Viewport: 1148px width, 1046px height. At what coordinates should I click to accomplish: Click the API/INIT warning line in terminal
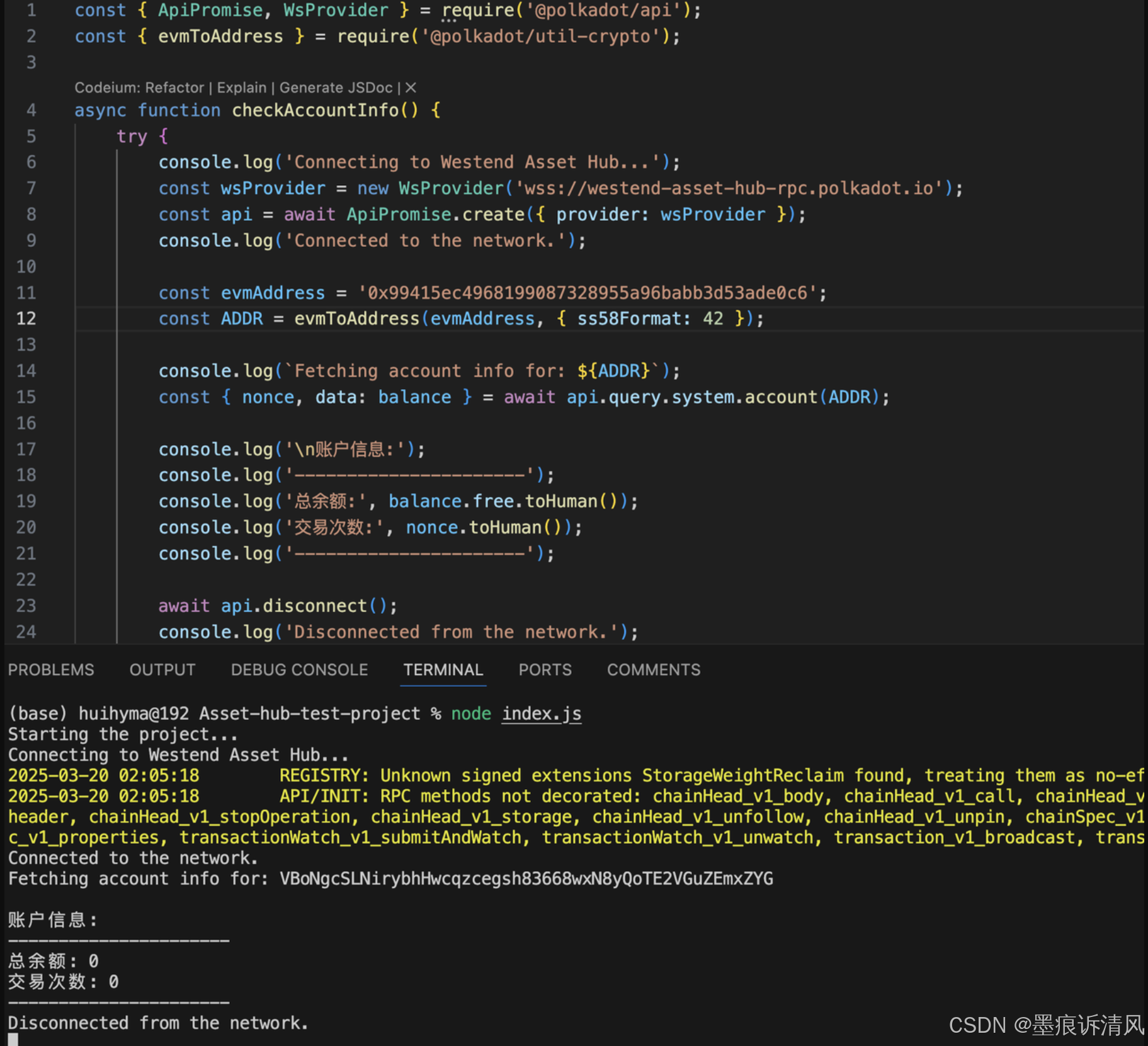pyautogui.click(x=576, y=796)
